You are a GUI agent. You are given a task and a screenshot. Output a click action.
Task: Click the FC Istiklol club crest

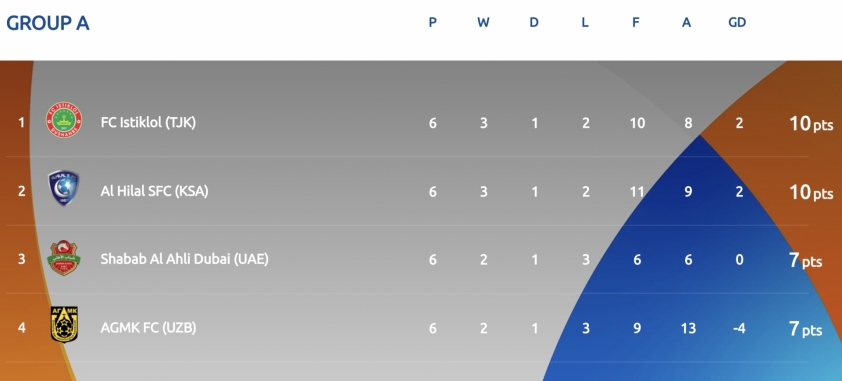pyautogui.click(x=64, y=120)
